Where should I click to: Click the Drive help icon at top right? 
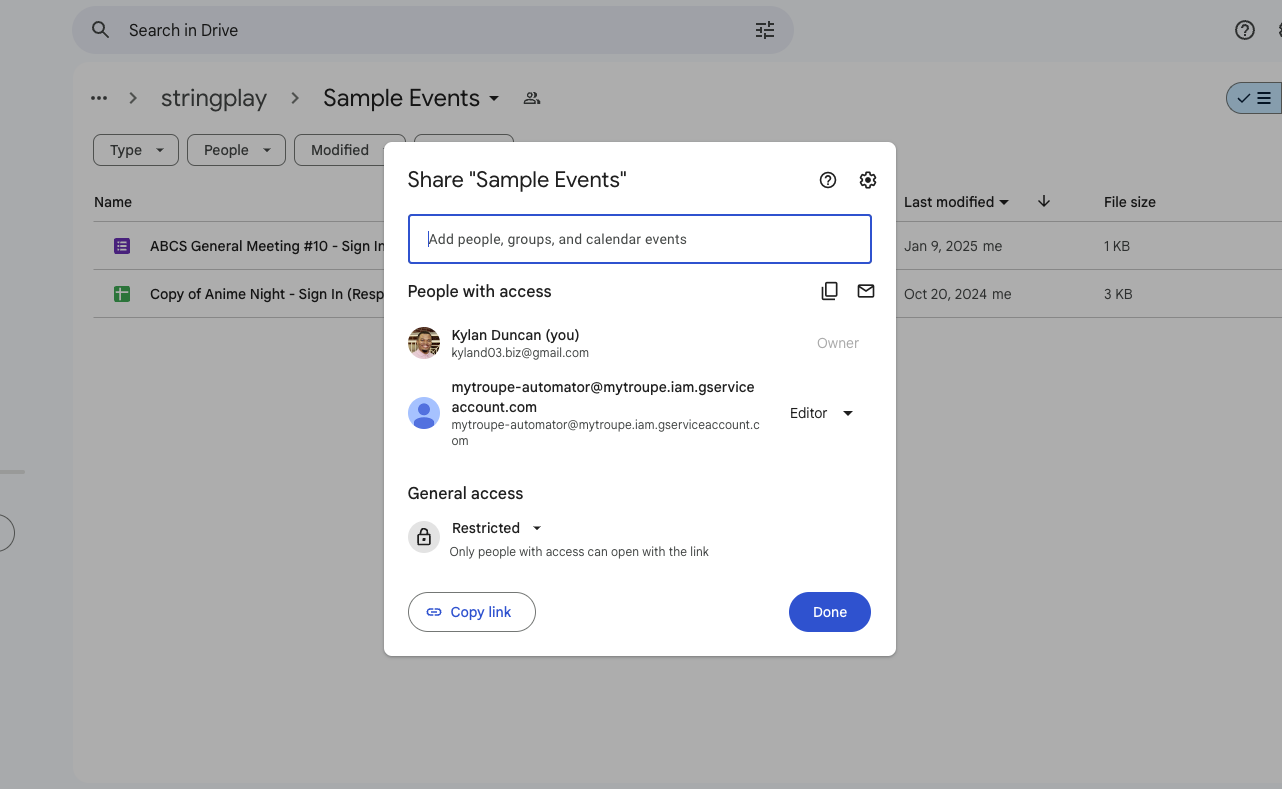pos(1244,30)
